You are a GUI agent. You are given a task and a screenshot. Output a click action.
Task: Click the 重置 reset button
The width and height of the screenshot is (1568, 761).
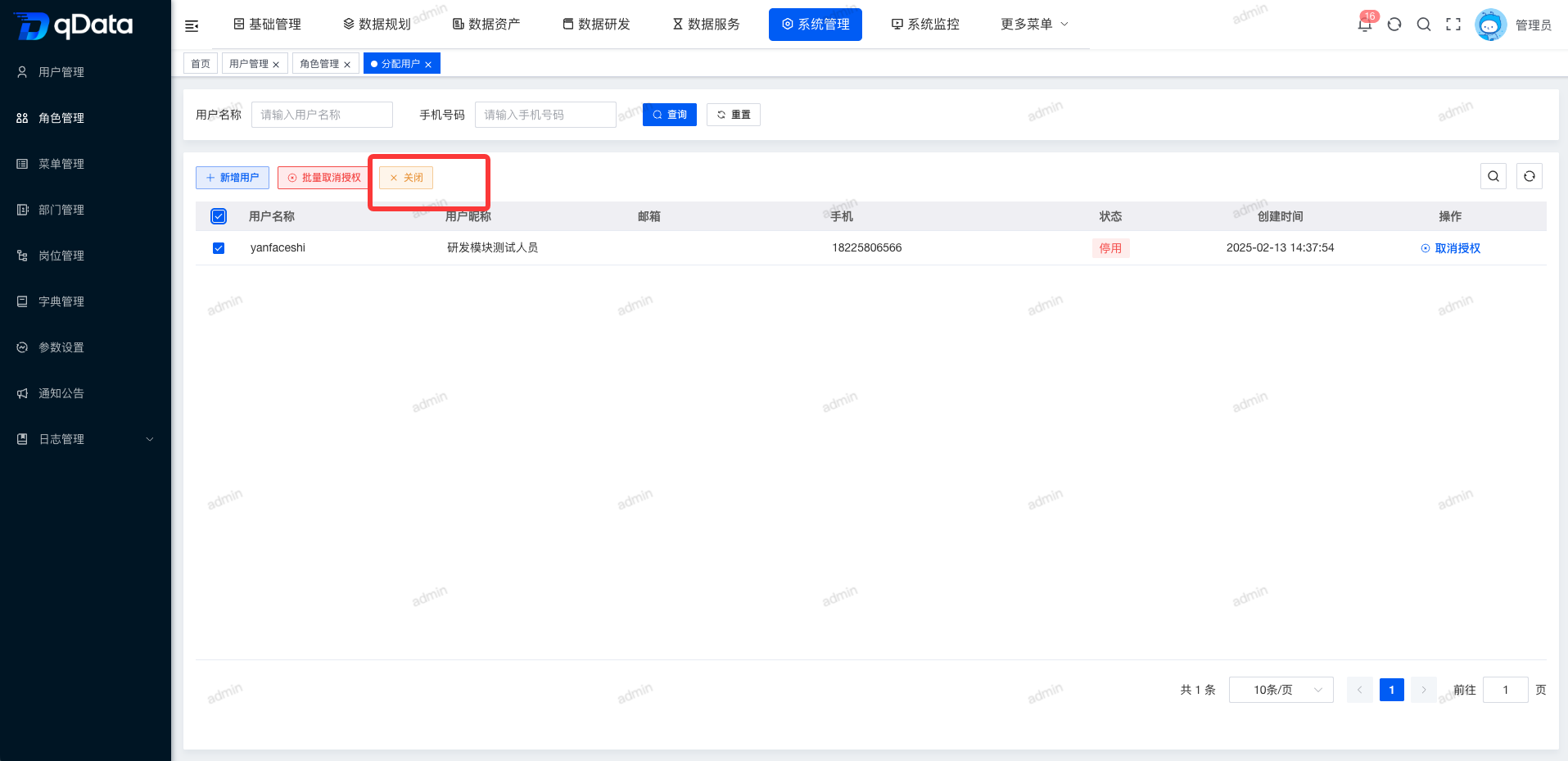[734, 115]
